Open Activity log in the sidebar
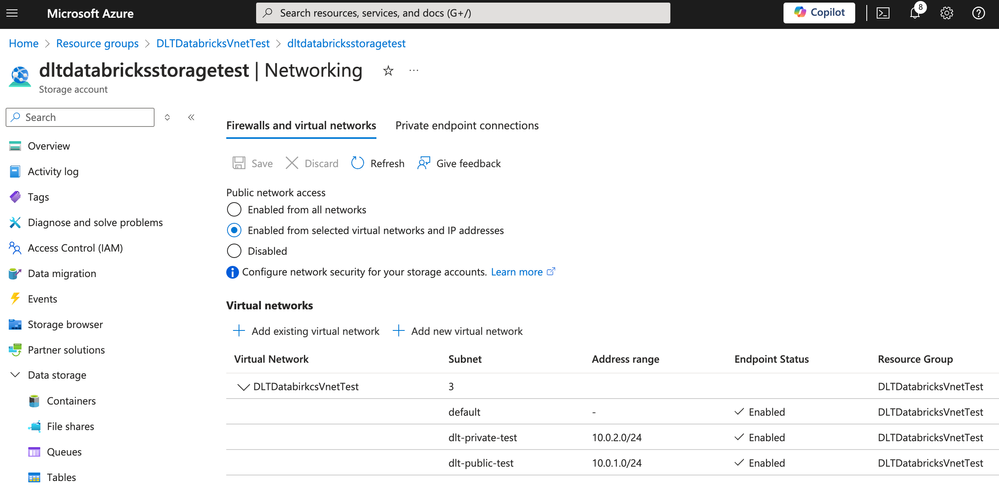The image size is (999, 492). (x=54, y=171)
